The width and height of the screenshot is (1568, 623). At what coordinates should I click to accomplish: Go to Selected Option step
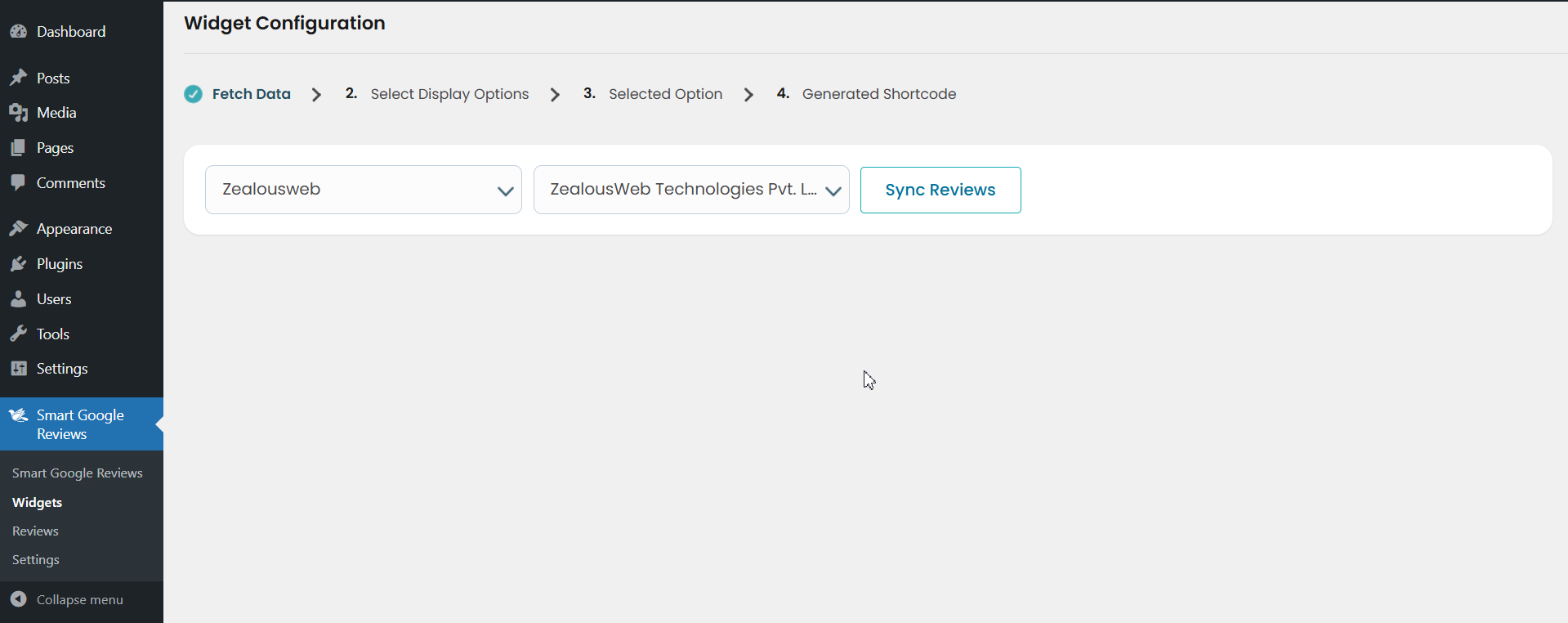665,94
